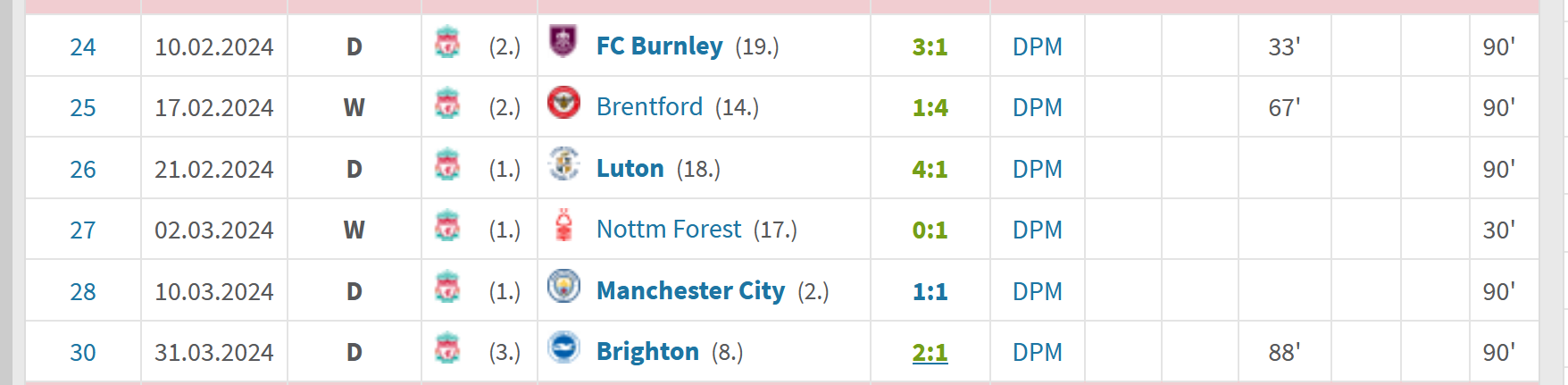This screenshot has width=1568, height=385.
Task: Open the Brentford team page
Action: pos(650,106)
